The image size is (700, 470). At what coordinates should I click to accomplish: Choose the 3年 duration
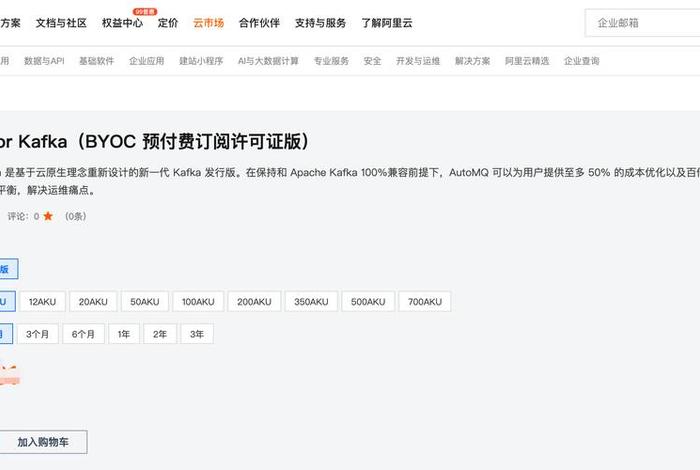pos(197,334)
